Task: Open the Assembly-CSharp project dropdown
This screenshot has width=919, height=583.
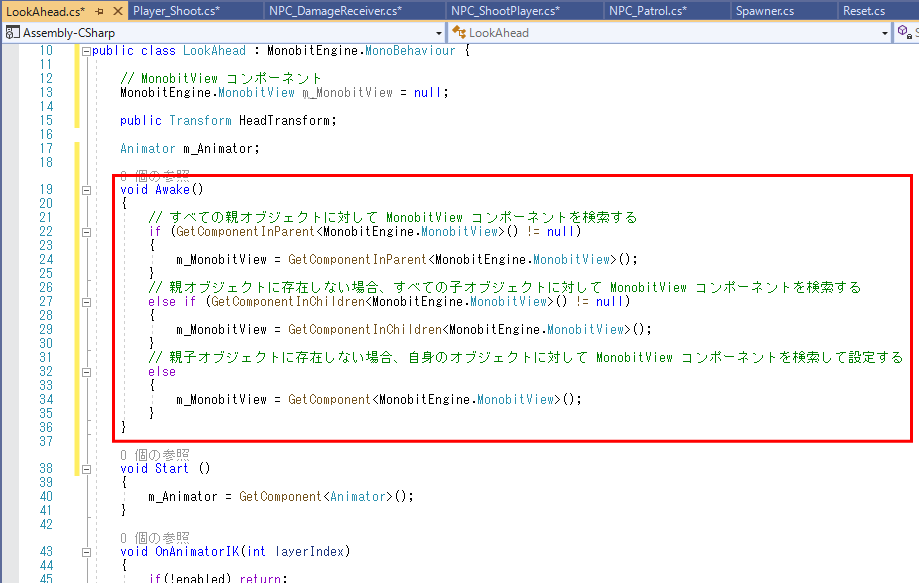Action: [438, 33]
